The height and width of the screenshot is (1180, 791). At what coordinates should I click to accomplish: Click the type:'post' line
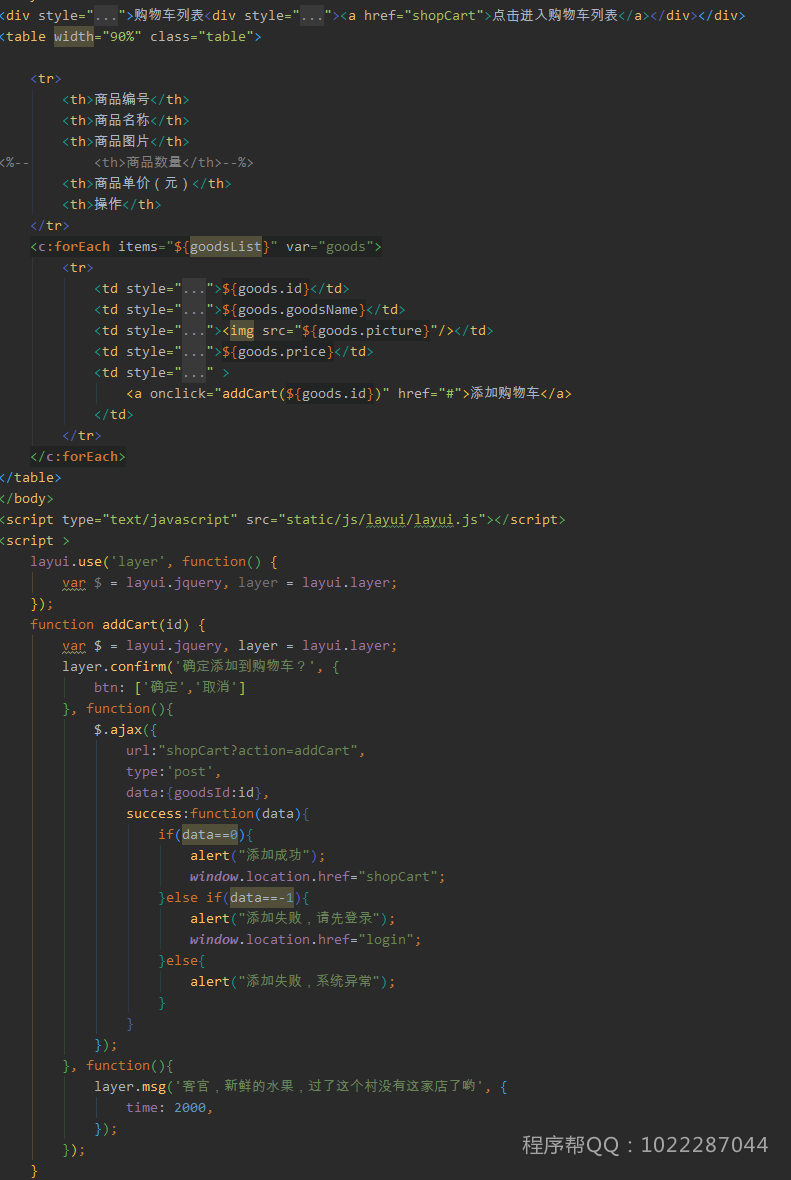pos(174,772)
